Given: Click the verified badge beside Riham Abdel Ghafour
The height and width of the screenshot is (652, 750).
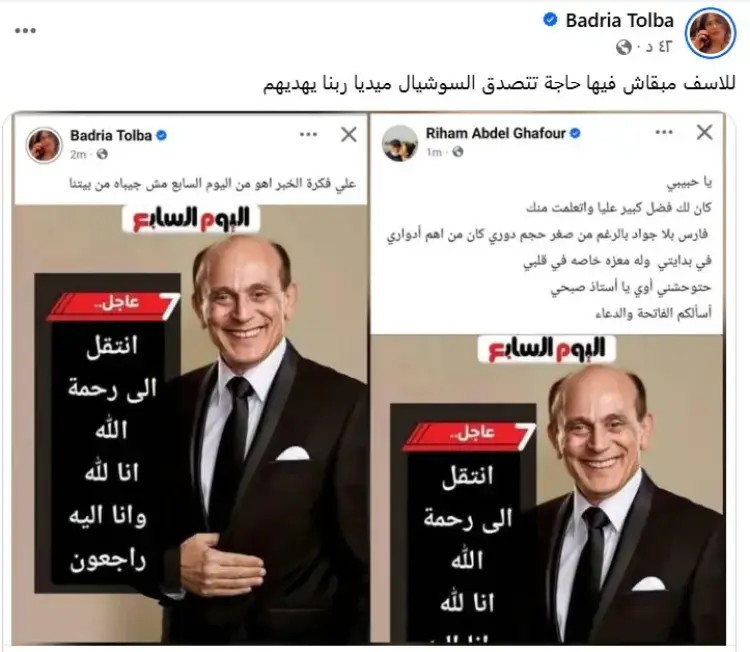Looking at the screenshot, I should pos(575,133).
